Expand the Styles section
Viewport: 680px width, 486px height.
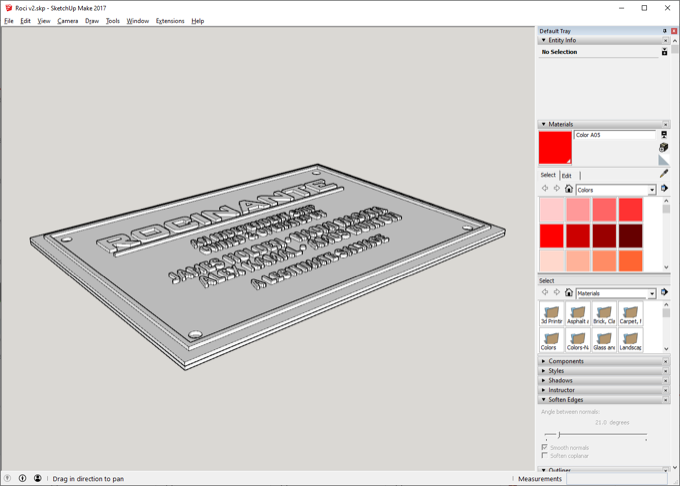coord(543,371)
